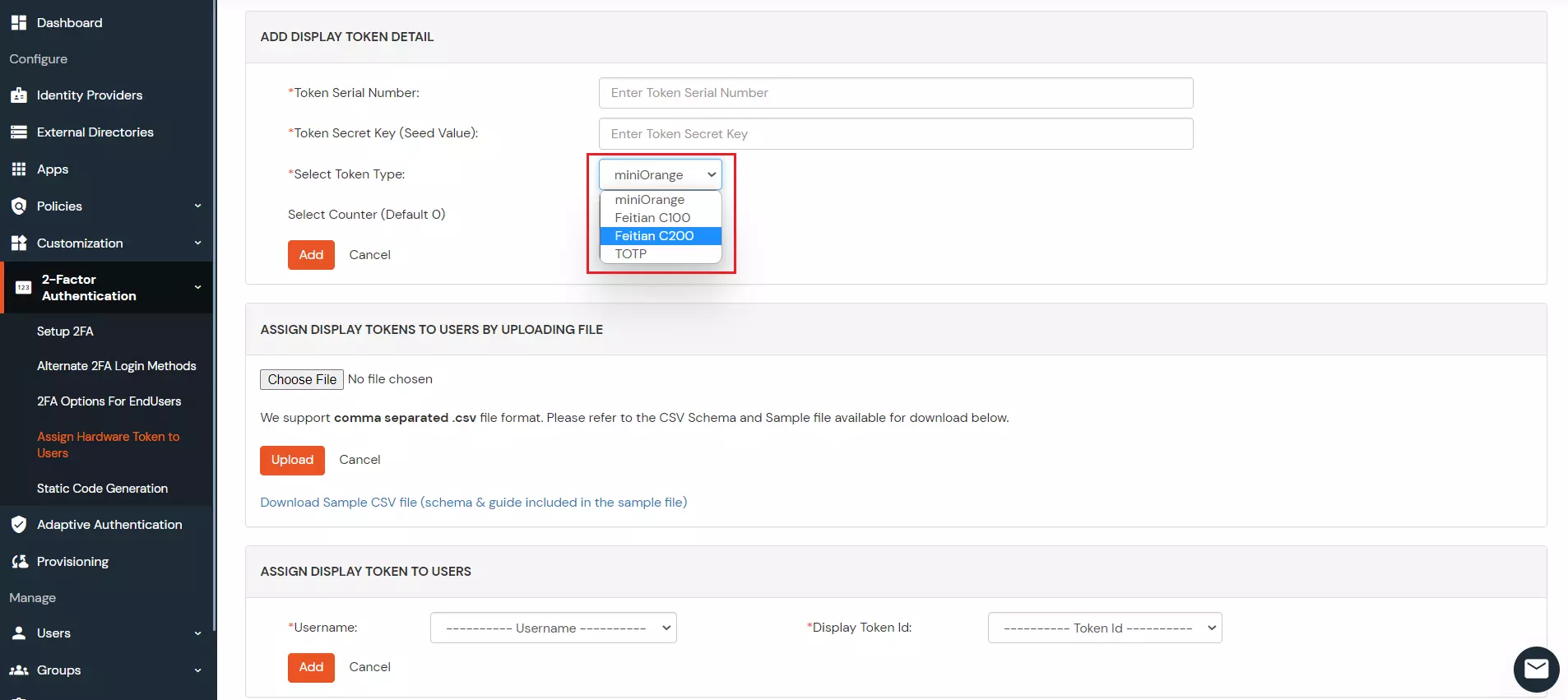This screenshot has height=700, width=1568.
Task: Select Feitian C200 token type
Action: click(661, 236)
